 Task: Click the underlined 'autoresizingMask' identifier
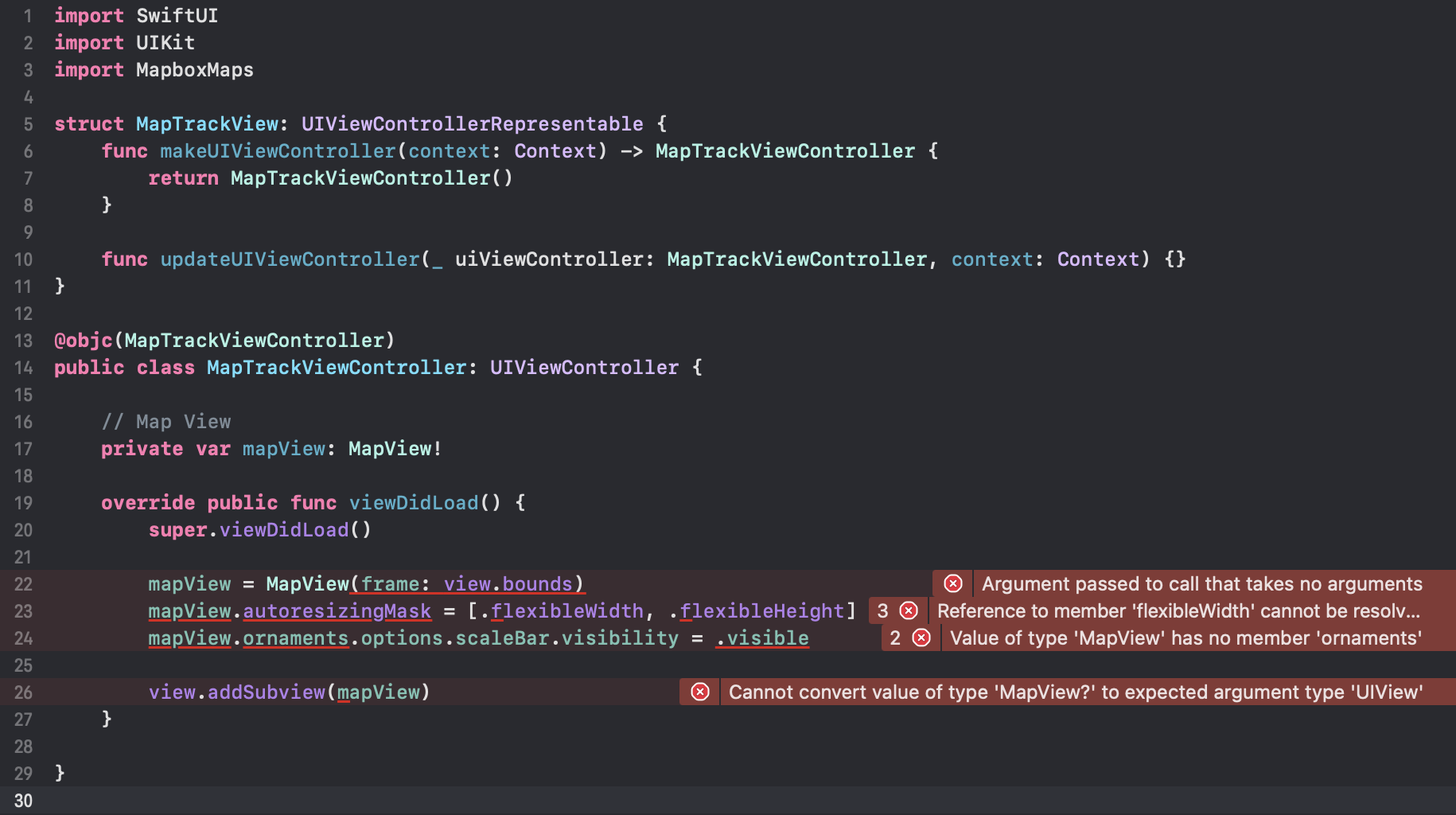pyautogui.click(x=337, y=610)
